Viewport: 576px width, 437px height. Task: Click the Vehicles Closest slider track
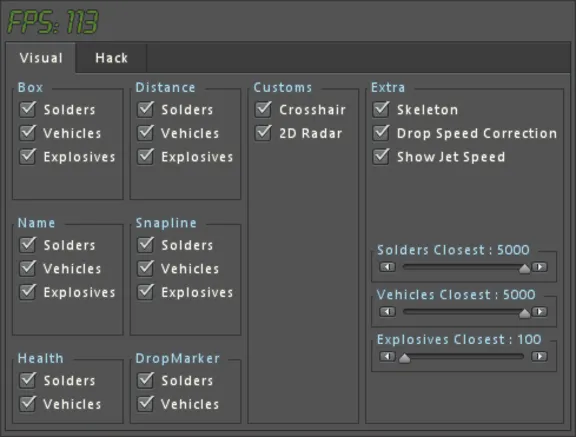tap(463, 312)
